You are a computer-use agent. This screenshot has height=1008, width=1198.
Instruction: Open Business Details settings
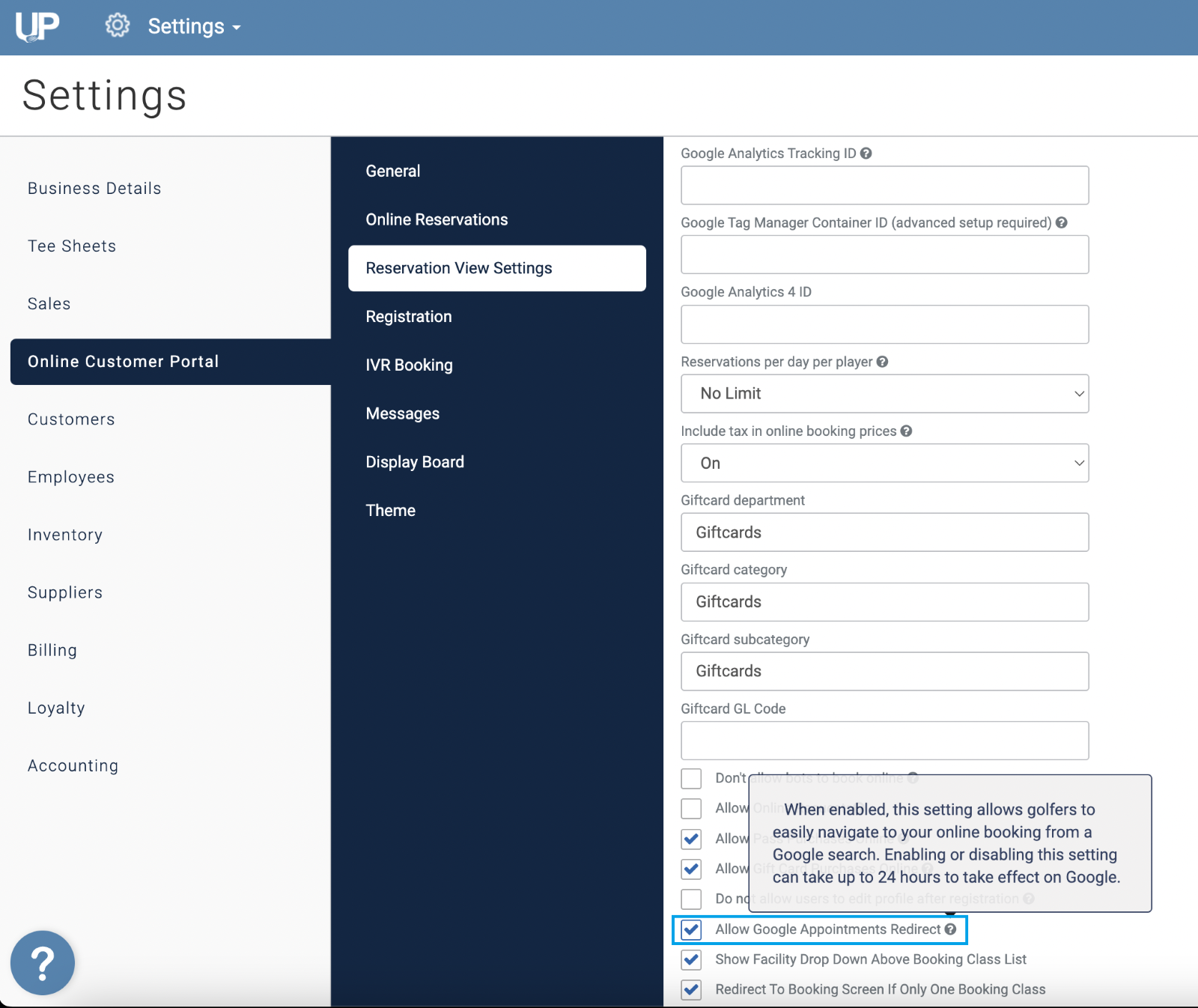point(94,189)
